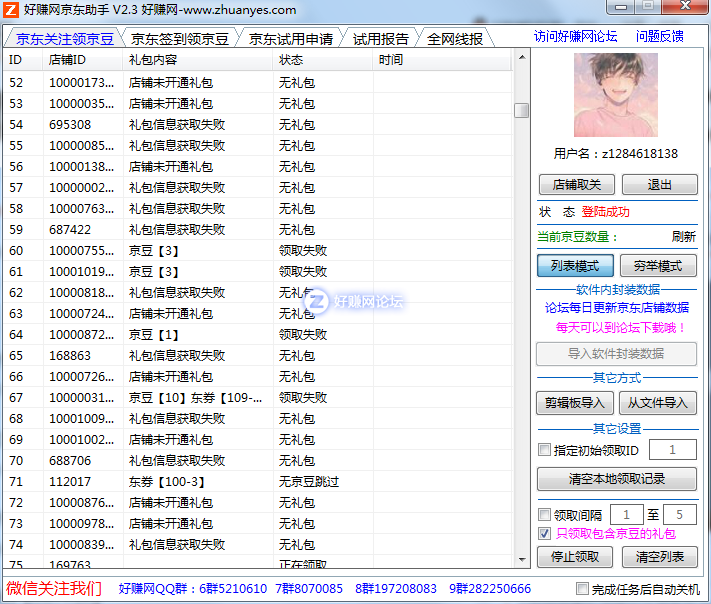Select row 67 京豆【10】东券 entry
This screenshot has height=604, width=711.
(258, 398)
